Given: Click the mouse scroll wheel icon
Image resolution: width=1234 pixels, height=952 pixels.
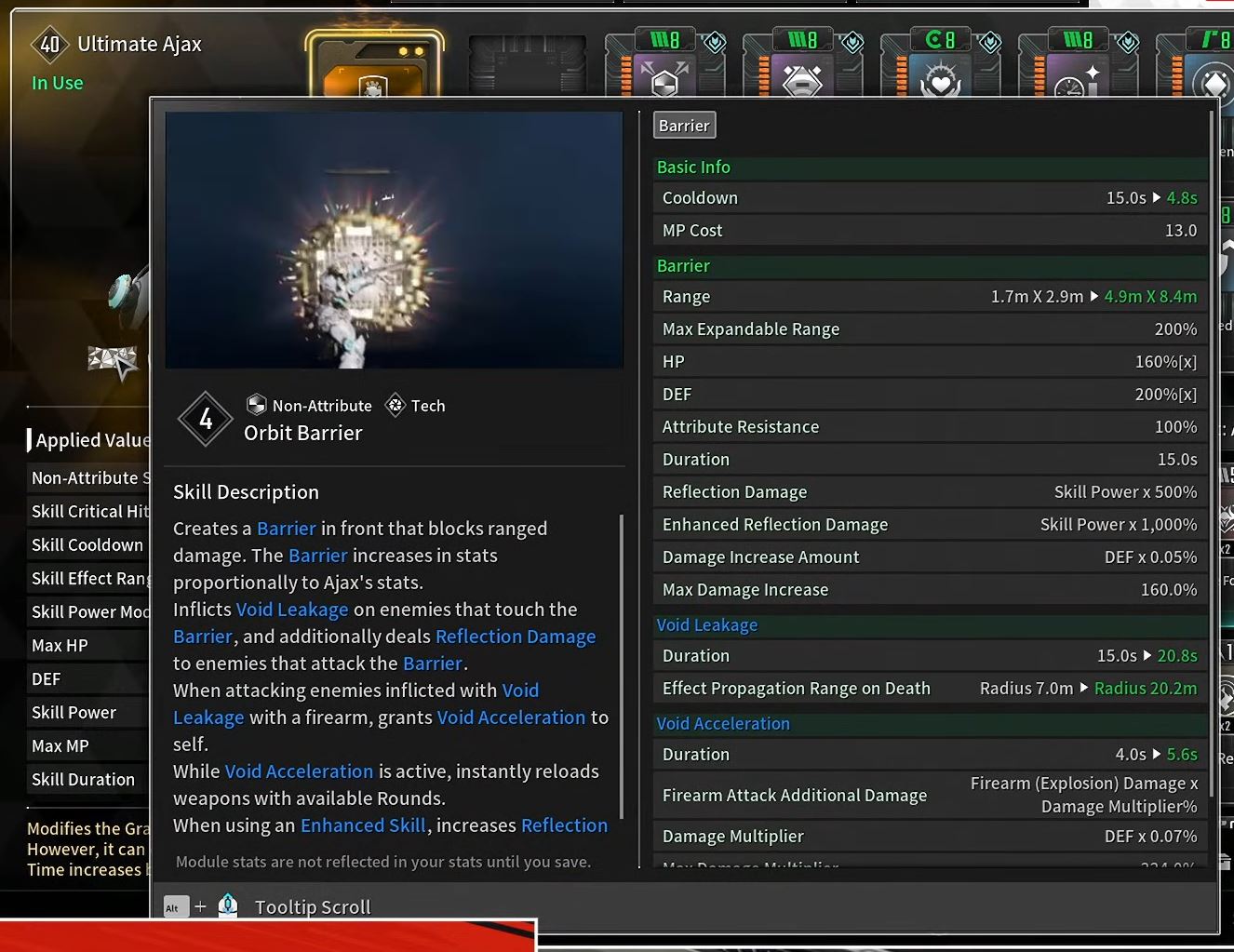Looking at the screenshot, I should click(x=228, y=905).
